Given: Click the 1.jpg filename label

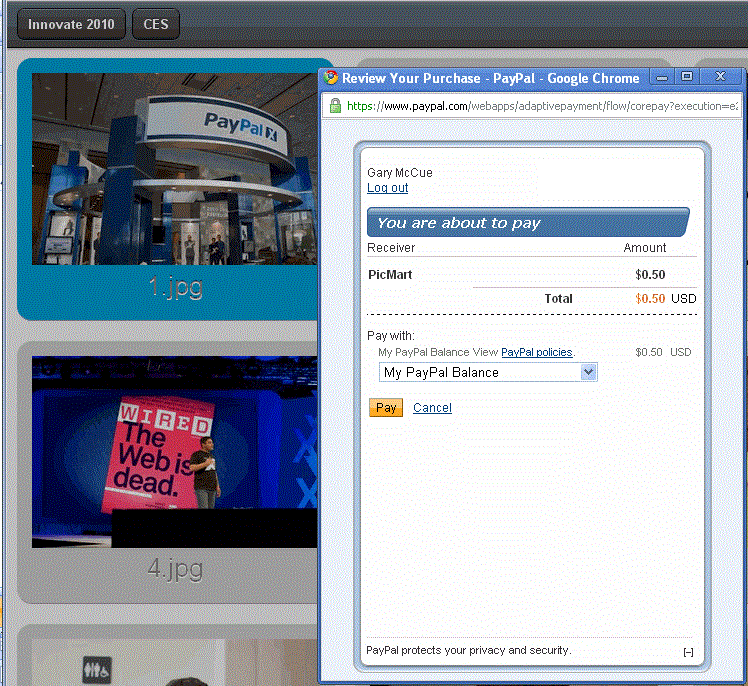Looking at the screenshot, I should coord(175,288).
